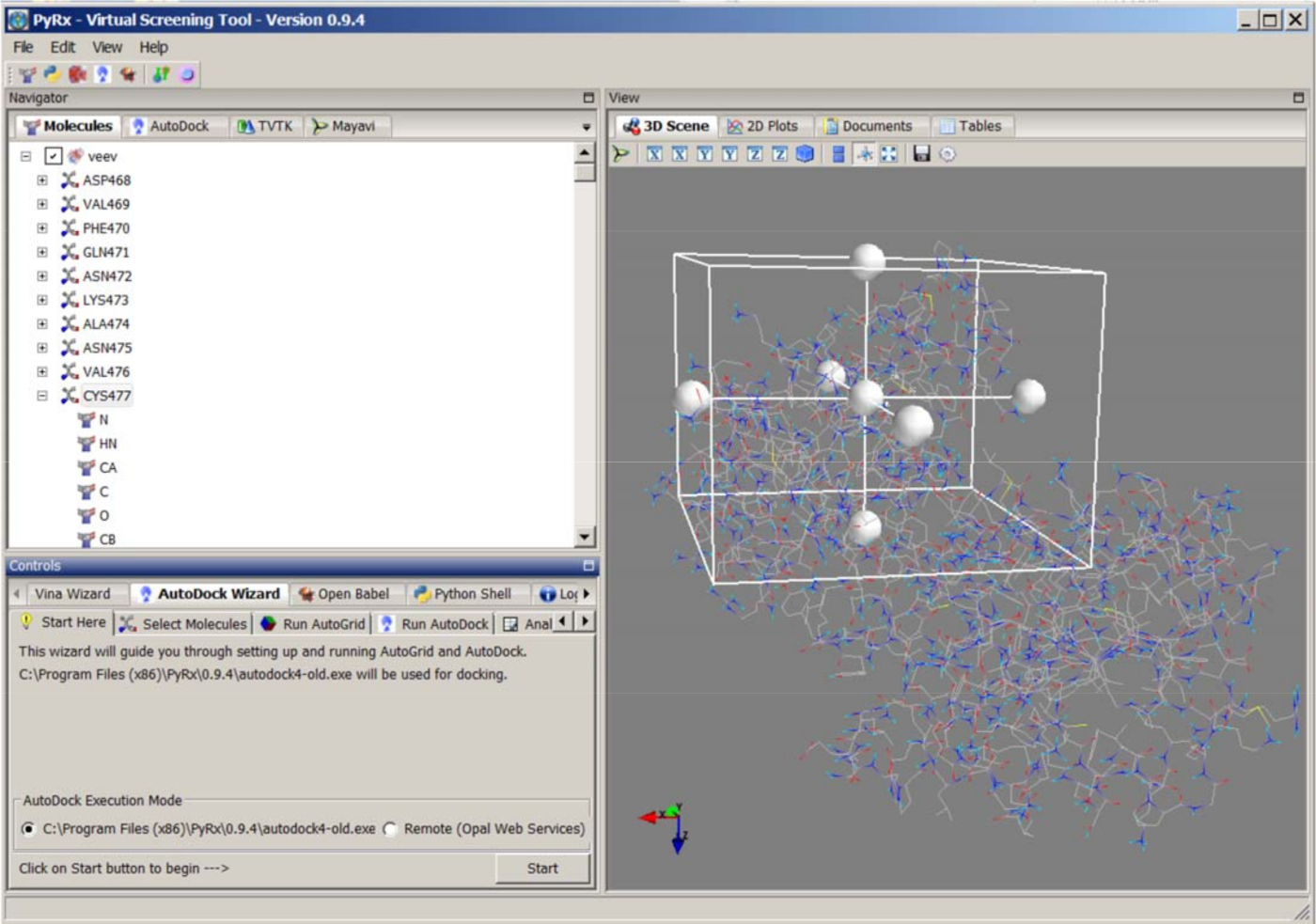This screenshot has height=924, width=1316.
Task: Click the save scene floppy disk icon
Action: (x=921, y=154)
